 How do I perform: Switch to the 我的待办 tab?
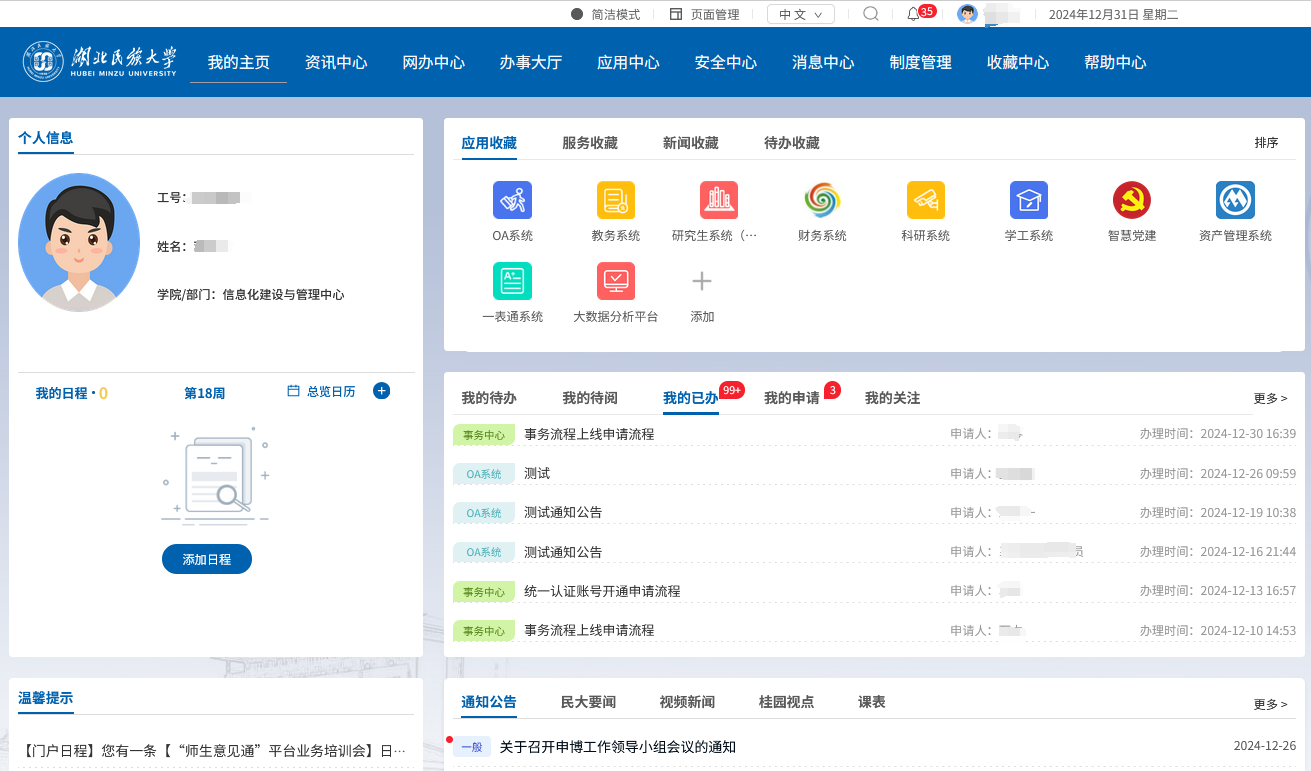(x=489, y=398)
